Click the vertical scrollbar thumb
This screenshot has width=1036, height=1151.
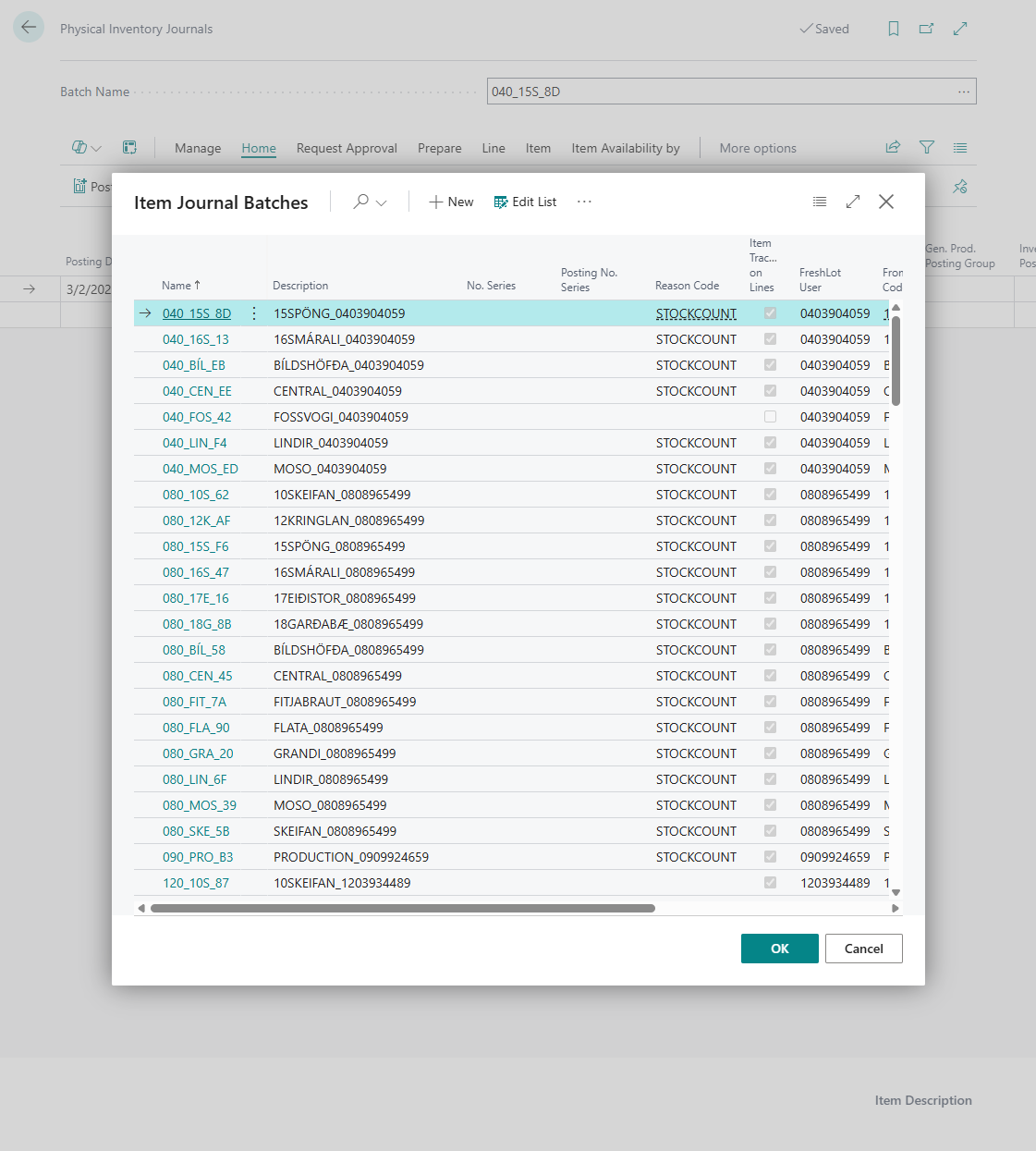point(896,361)
